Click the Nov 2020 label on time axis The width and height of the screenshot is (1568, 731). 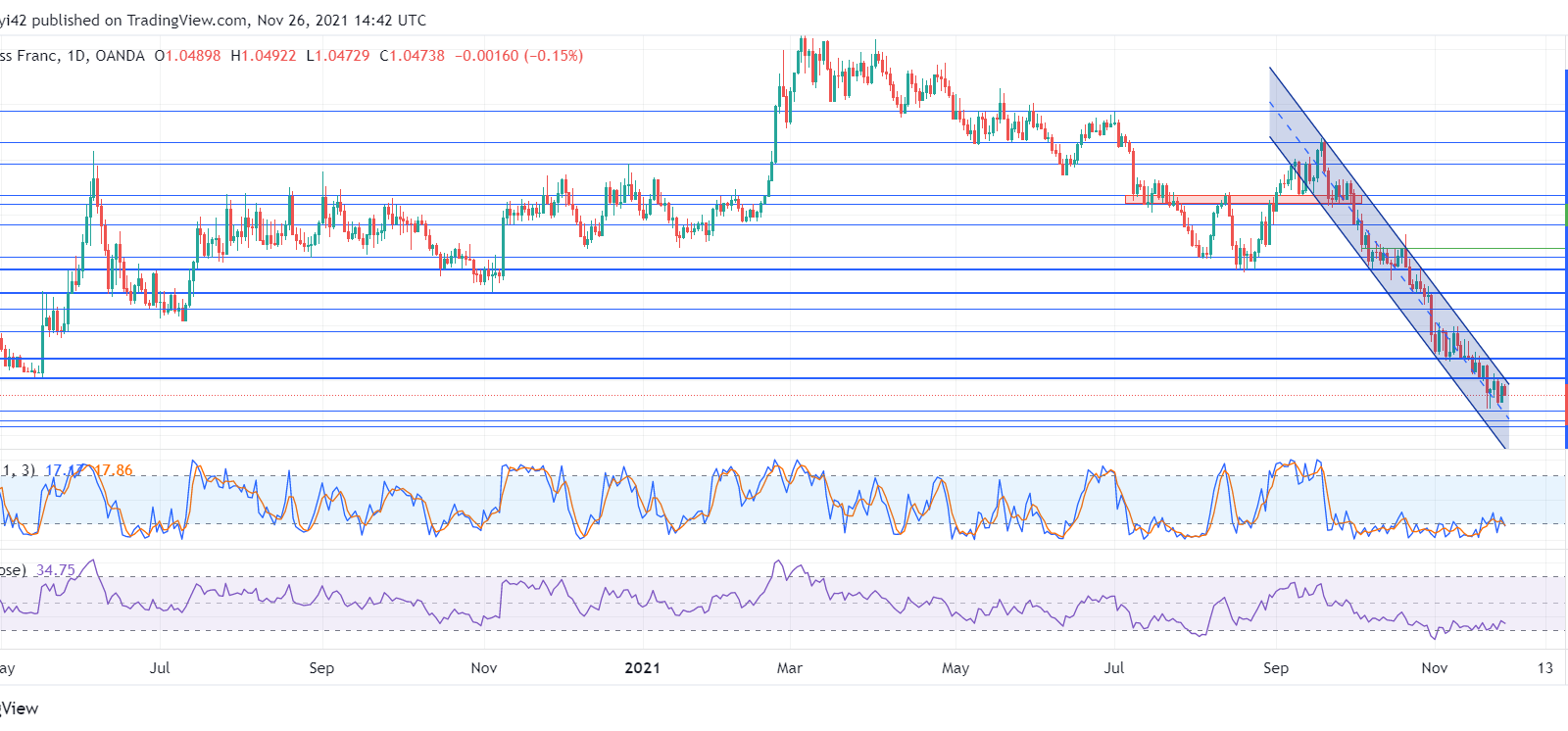[484, 668]
